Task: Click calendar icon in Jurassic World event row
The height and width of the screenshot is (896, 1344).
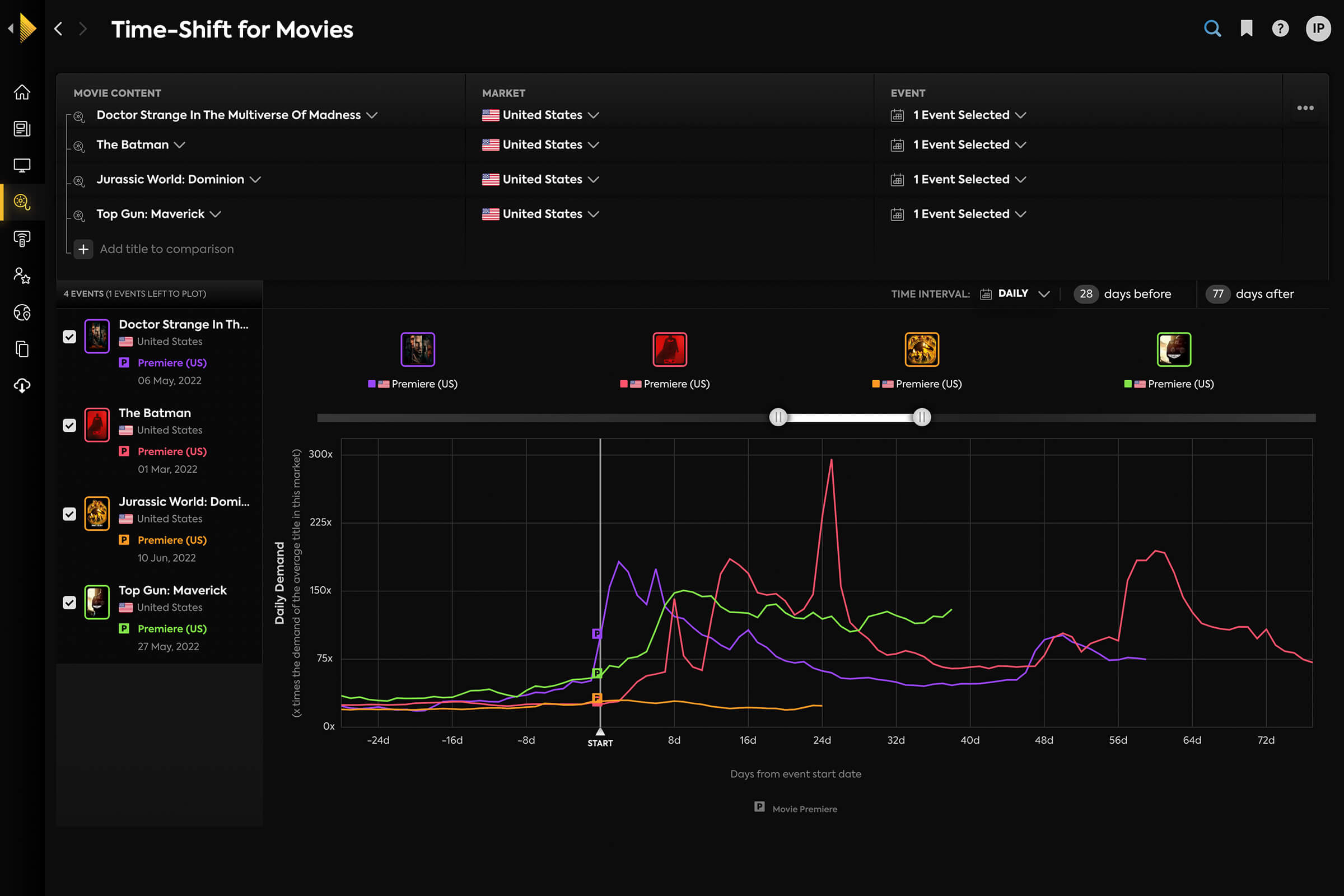Action: point(897,180)
